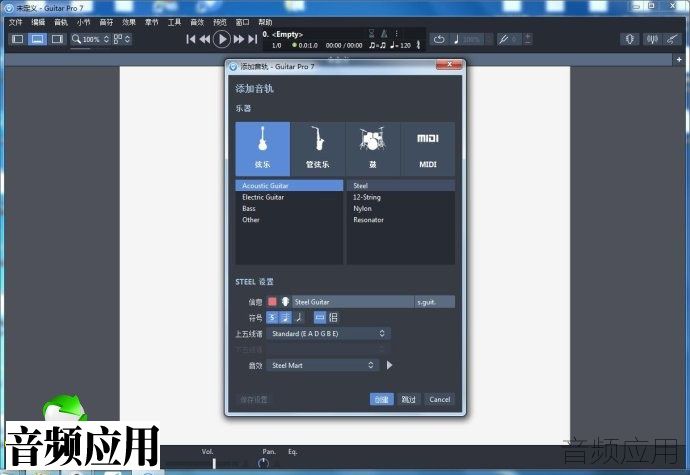Screen dimensions: 690x475
Task: Toggle standard notation S button
Action: click(272, 317)
